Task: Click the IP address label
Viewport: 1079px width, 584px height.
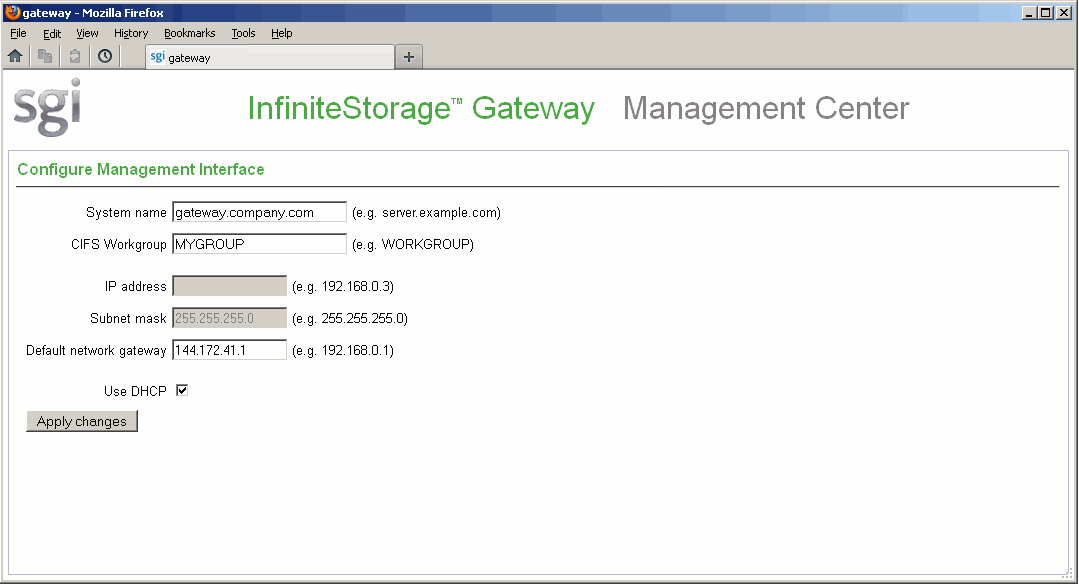Action: pos(136,286)
